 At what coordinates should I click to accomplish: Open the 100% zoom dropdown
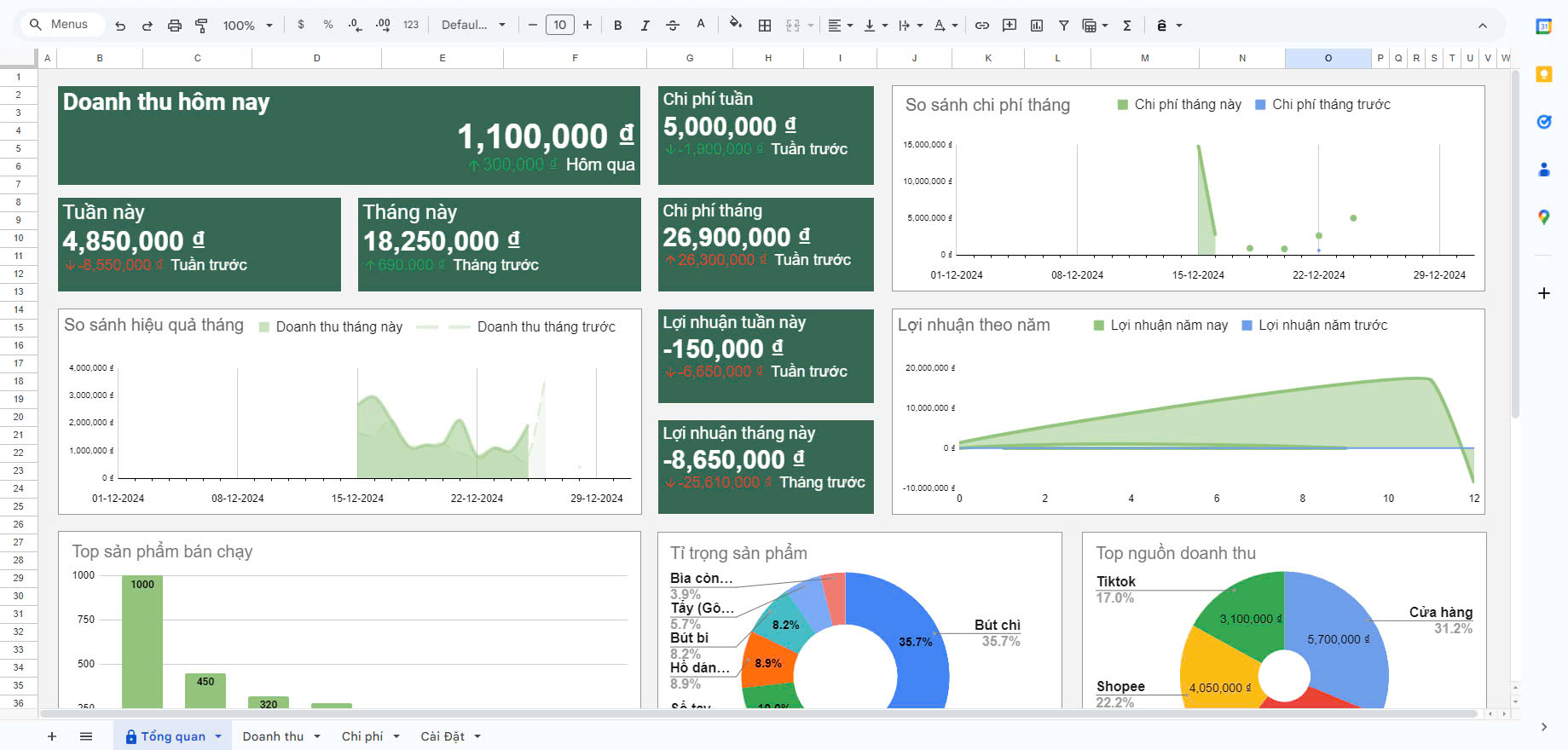[x=247, y=26]
